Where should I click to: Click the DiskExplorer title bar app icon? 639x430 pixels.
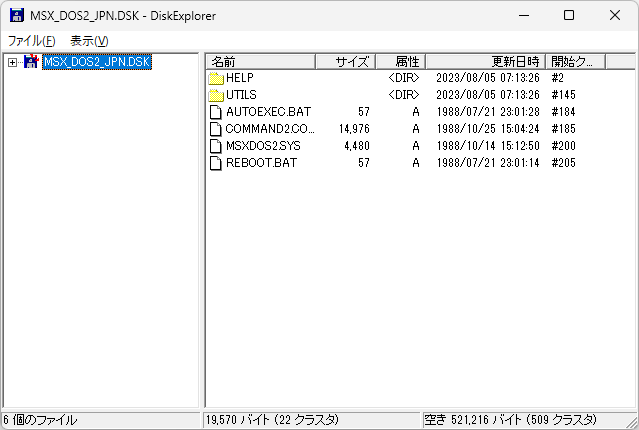(x=17, y=15)
